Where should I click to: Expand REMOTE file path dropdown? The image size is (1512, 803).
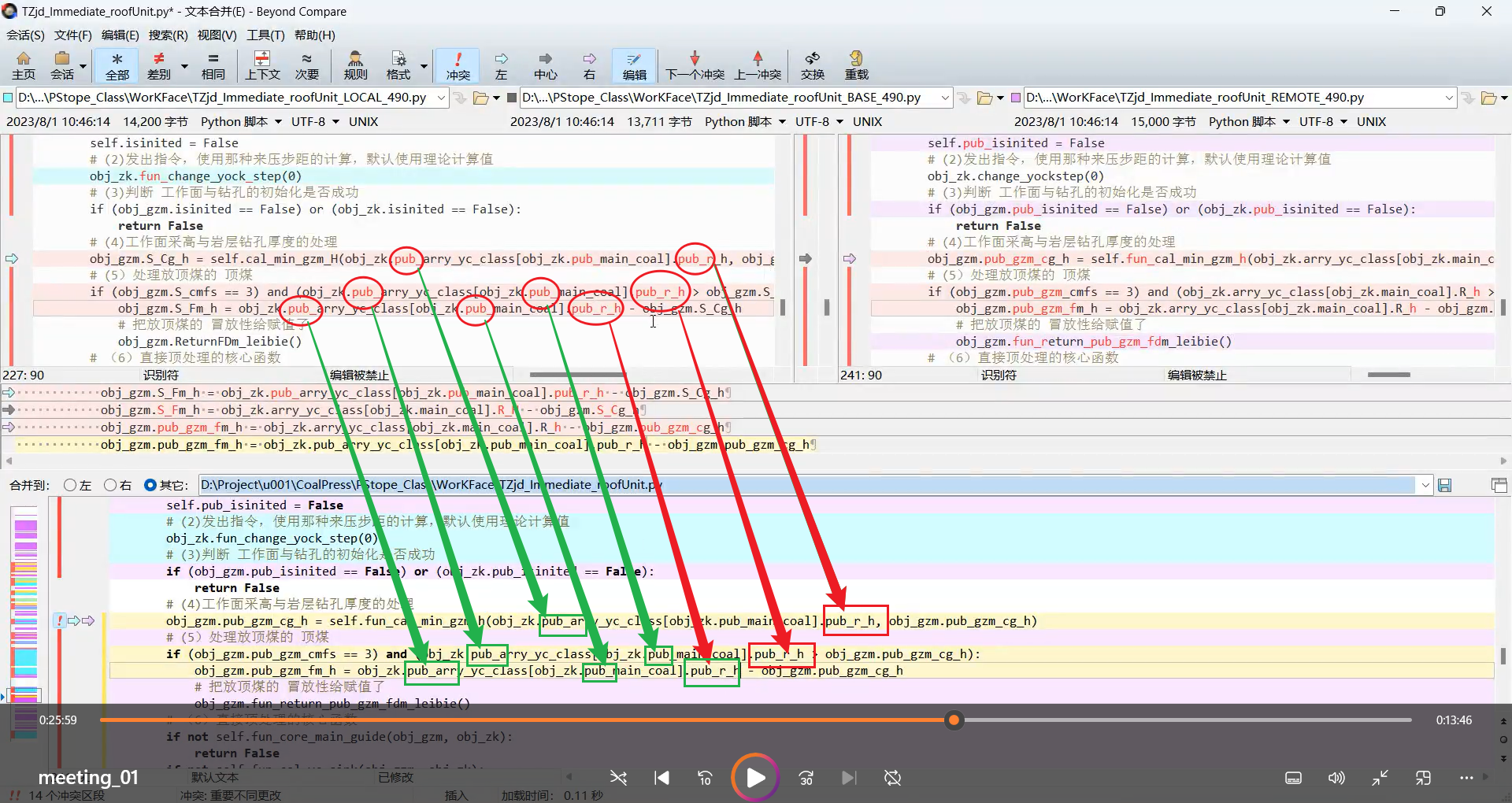pyautogui.click(x=1449, y=98)
